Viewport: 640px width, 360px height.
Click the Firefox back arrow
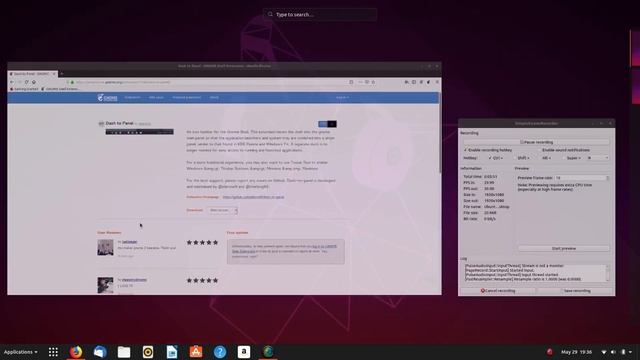(12, 82)
